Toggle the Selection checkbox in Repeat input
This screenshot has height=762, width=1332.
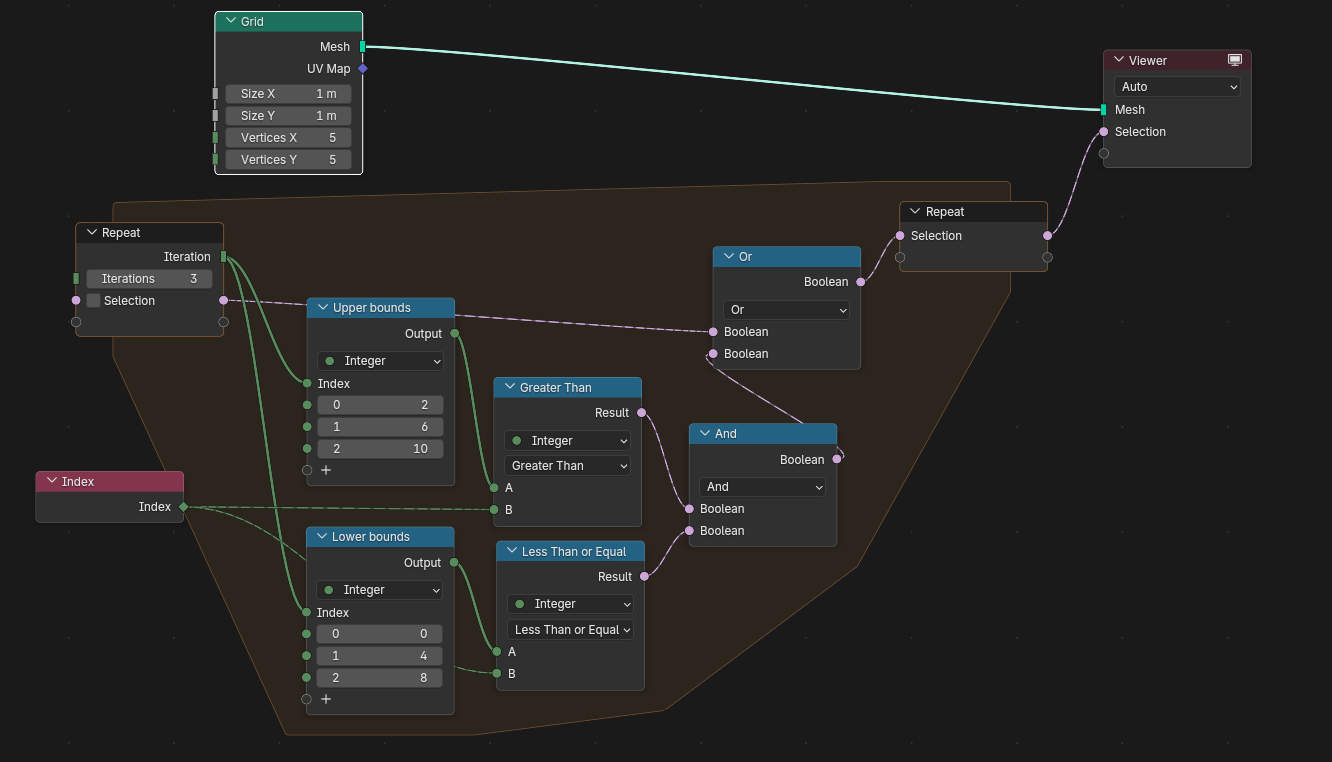[94, 301]
